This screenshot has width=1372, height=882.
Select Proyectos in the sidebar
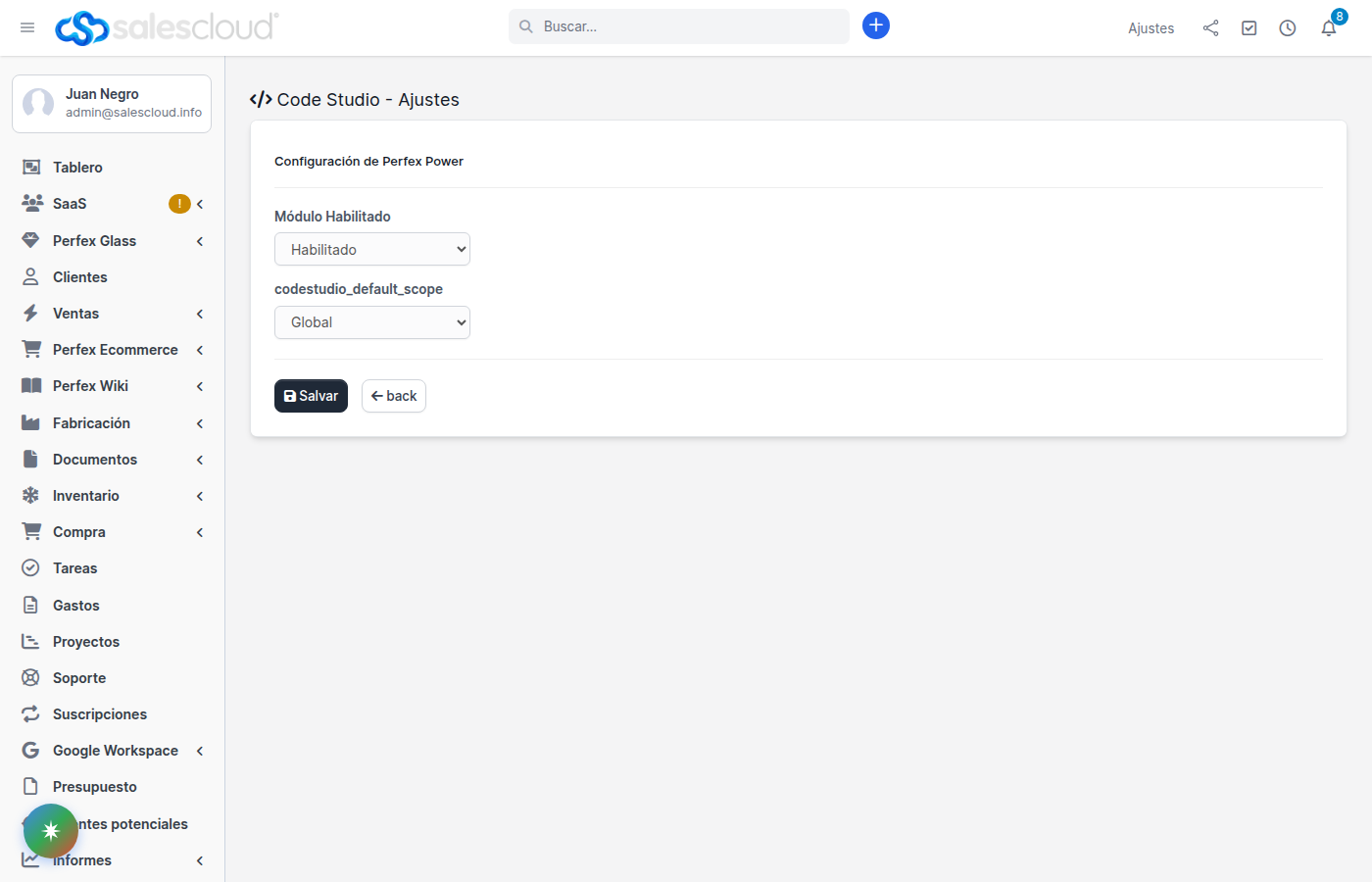coord(85,642)
